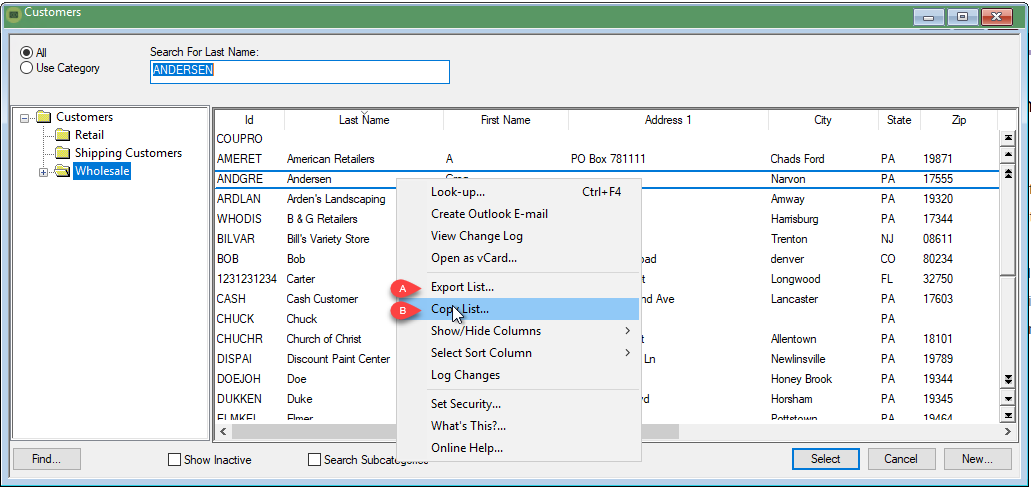
Task: Click the Customers root folder icon
Action: (44, 117)
